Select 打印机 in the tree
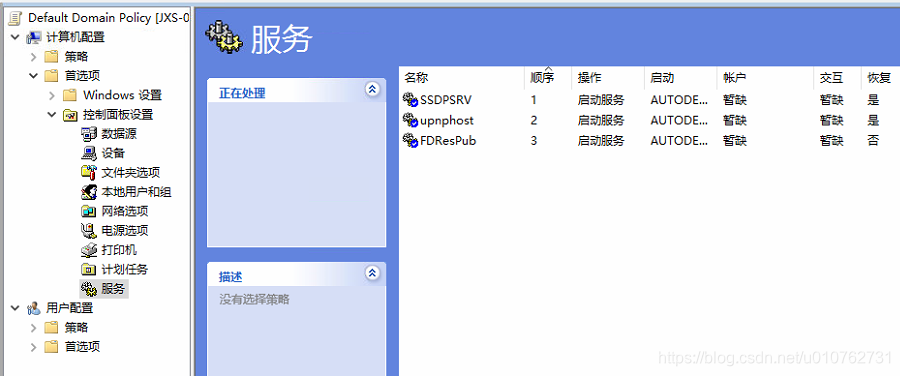This screenshot has width=900, height=376. coord(119,250)
